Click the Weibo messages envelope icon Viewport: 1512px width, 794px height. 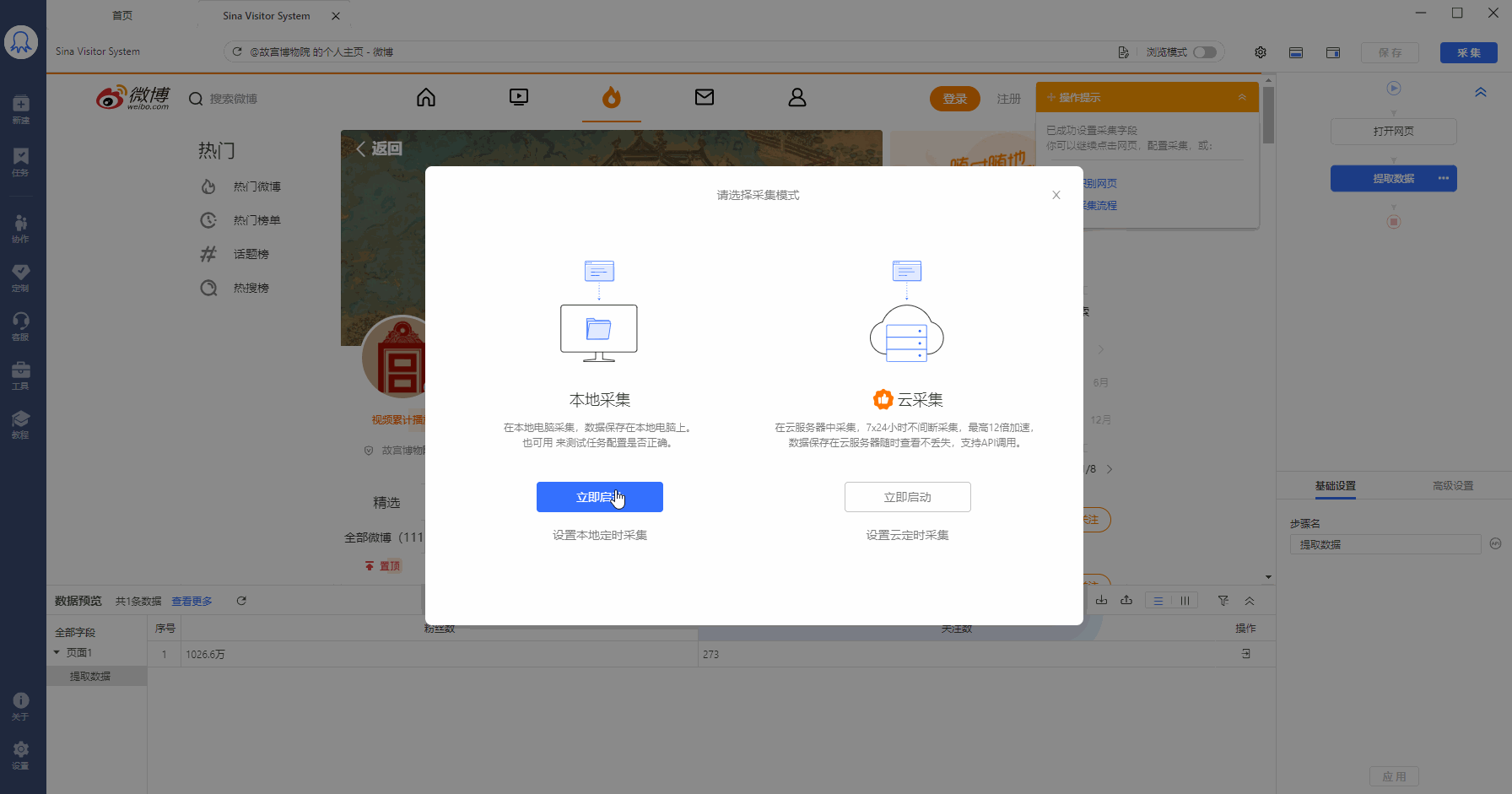click(705, 98)
